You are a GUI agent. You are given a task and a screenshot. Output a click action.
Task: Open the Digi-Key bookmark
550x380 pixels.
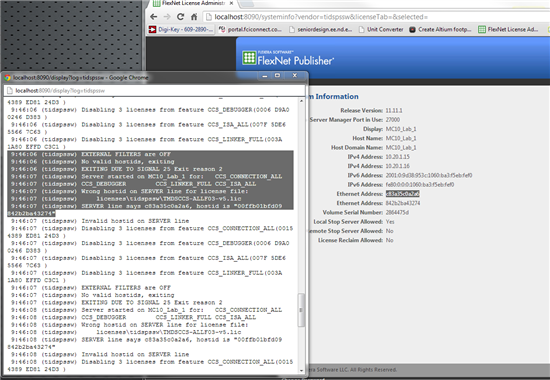pyautogui.click(x=181, y=29)
